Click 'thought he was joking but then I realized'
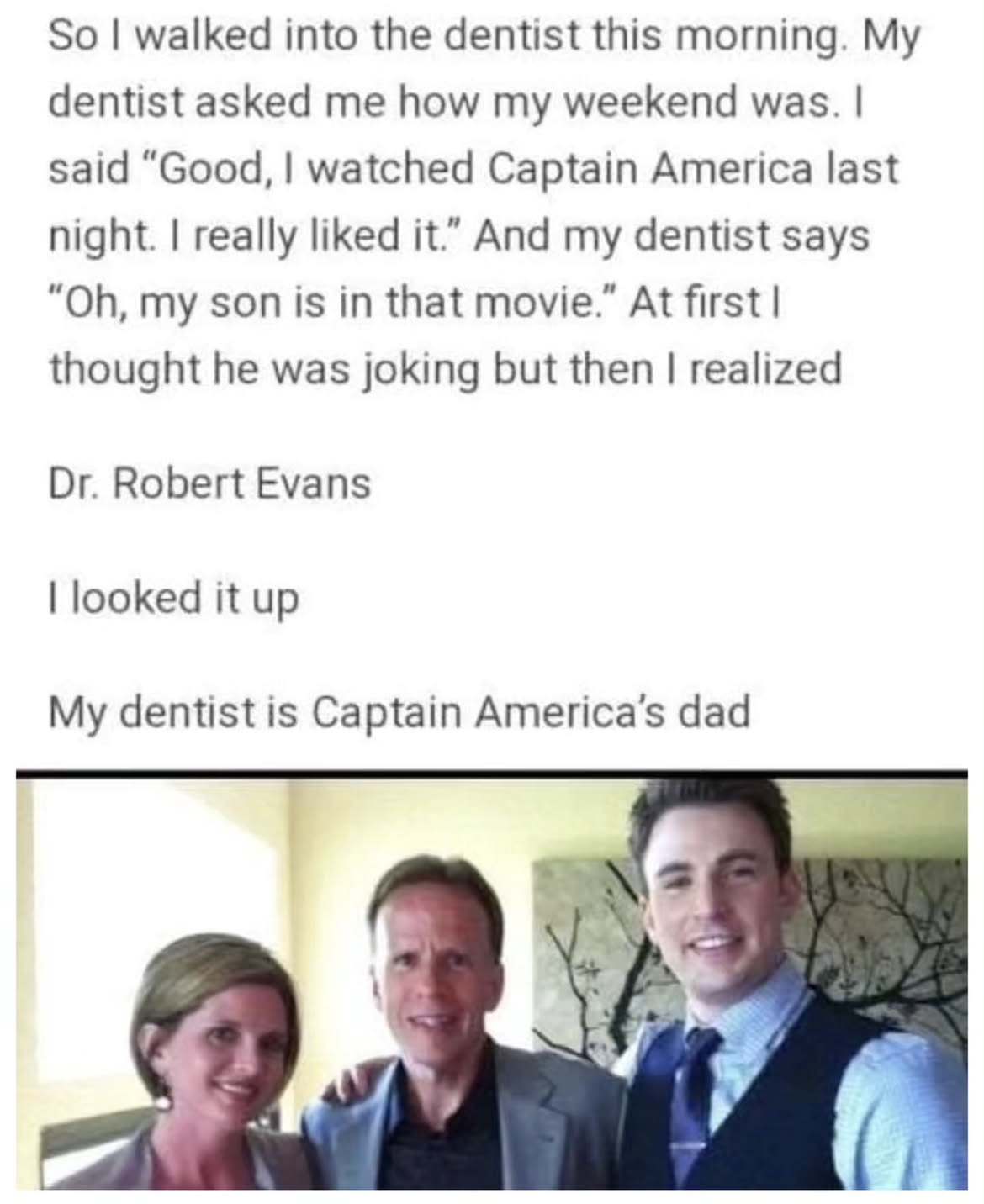Viewport: 984px width, 1204px height. coord(445,370)
